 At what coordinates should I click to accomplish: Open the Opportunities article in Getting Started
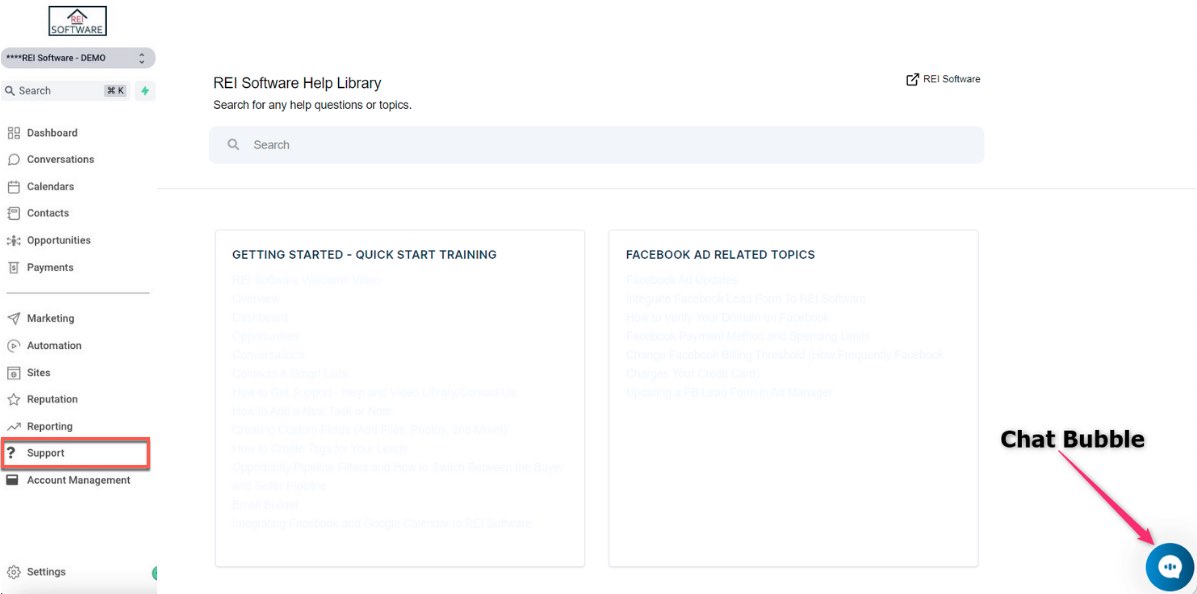[x=266, y=336]
